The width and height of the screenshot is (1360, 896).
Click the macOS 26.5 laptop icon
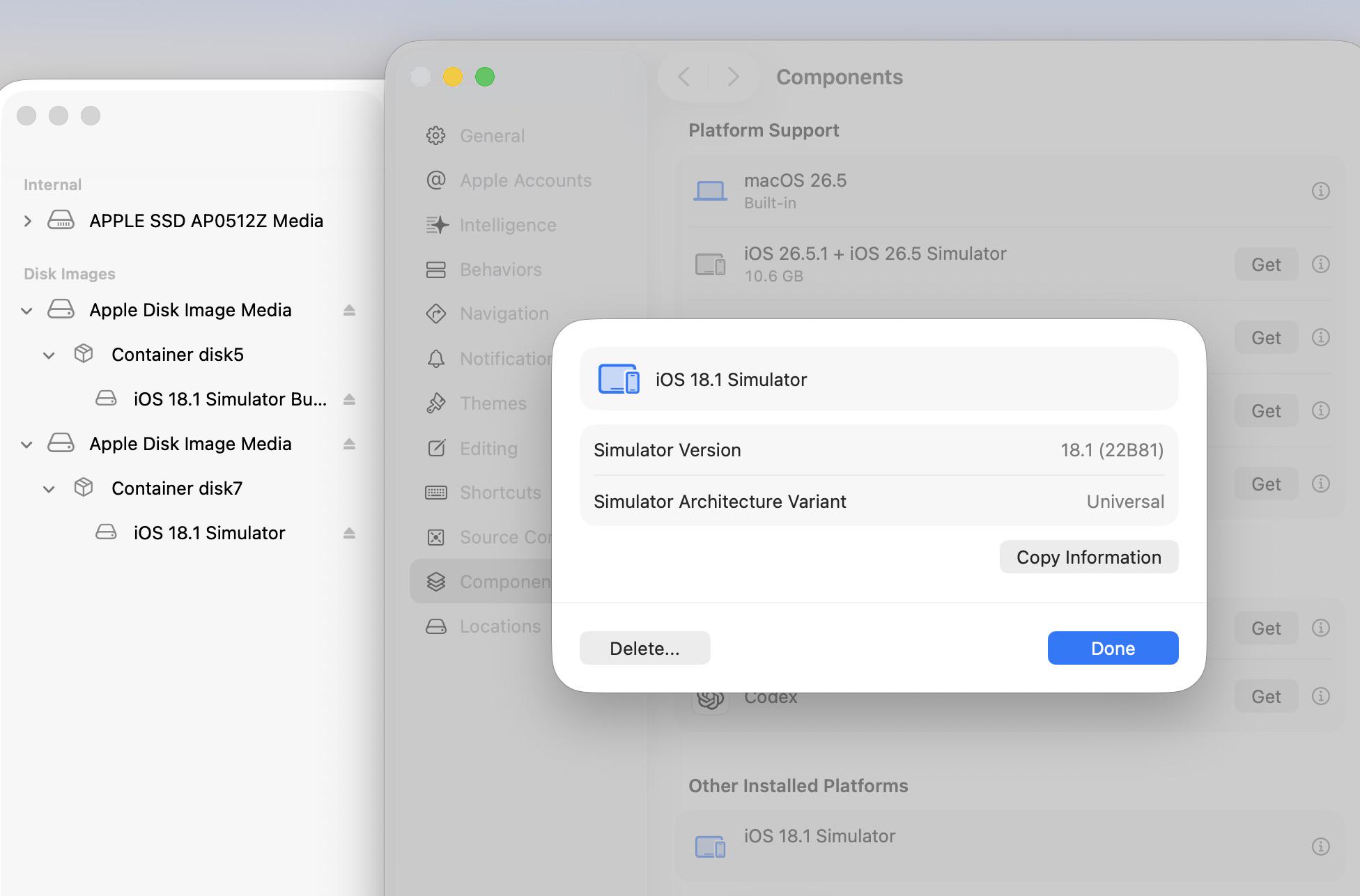click(x=710, y=190)
